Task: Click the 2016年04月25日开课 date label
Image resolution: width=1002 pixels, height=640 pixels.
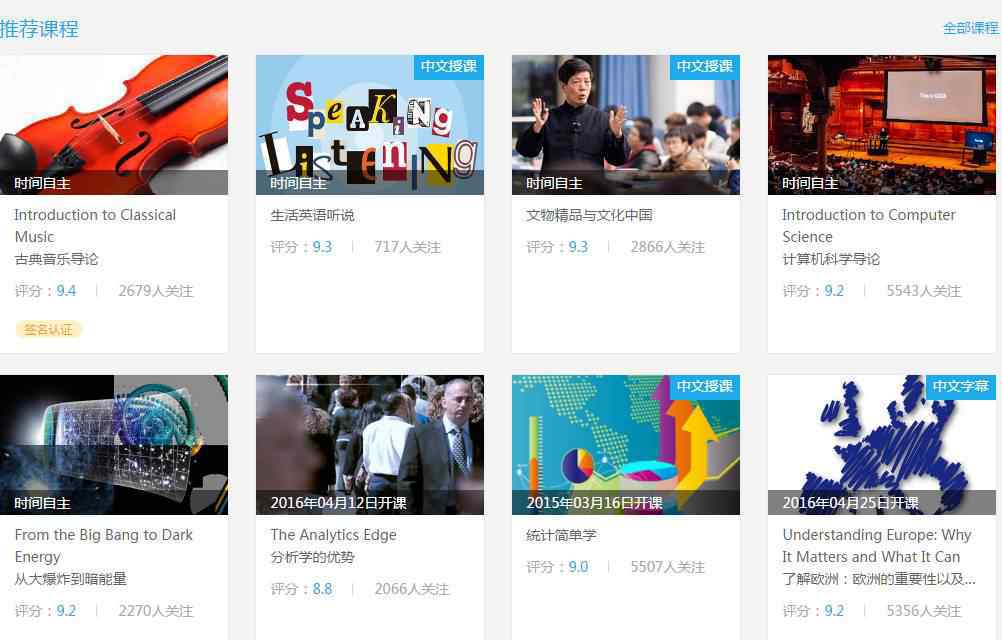Action: [x=851, y=503]
